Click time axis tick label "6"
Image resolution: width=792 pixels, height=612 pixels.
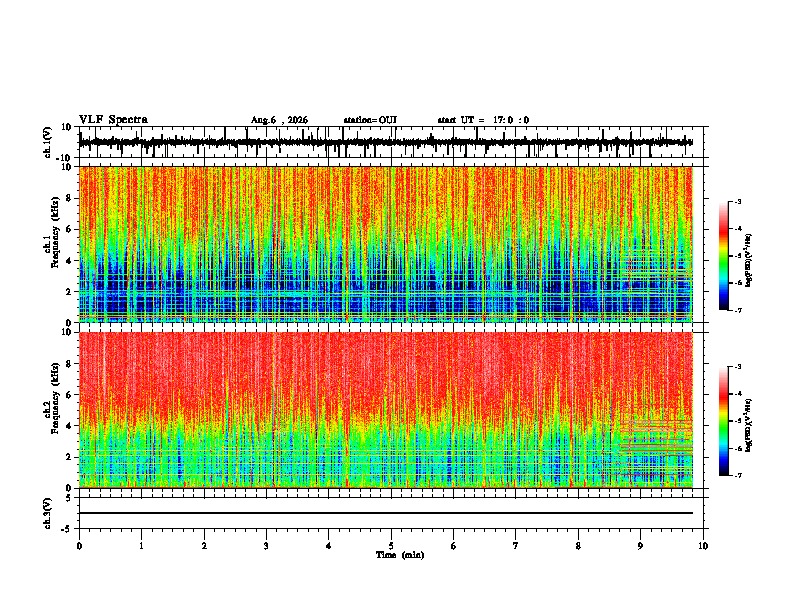453,546
